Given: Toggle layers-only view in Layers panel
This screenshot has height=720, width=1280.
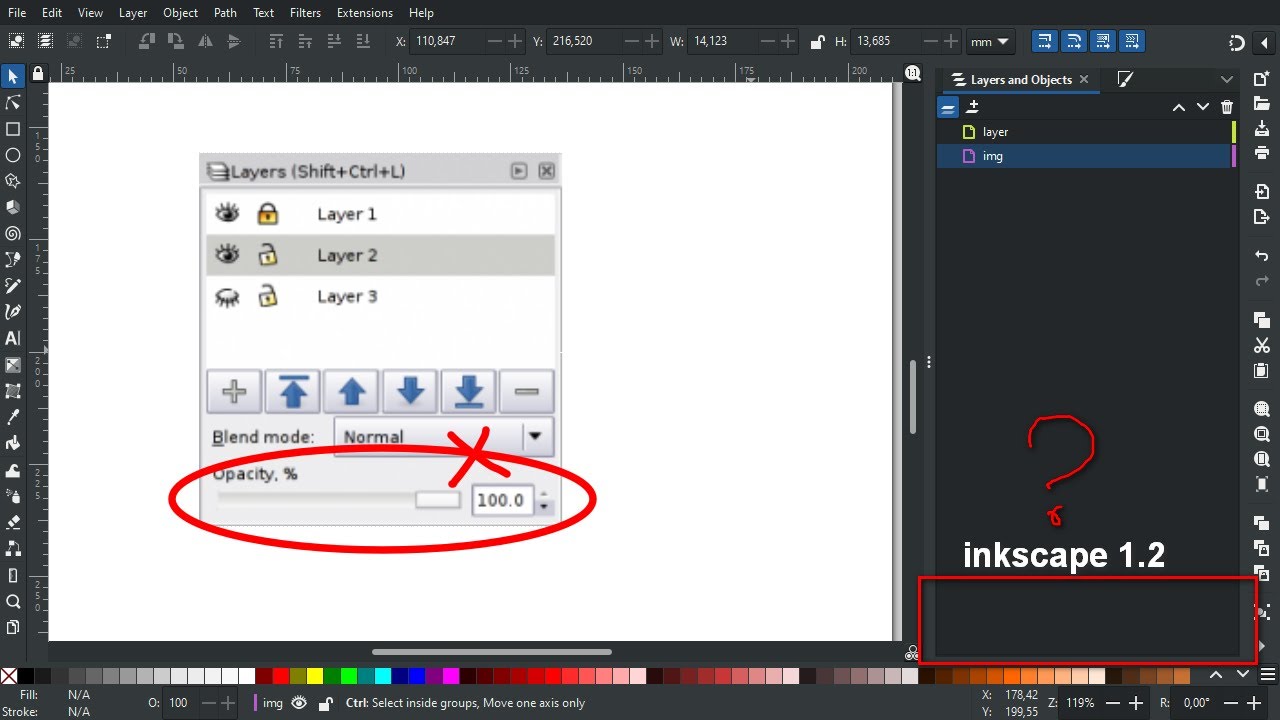Looking at the screenshot, I should pos(948,107).
